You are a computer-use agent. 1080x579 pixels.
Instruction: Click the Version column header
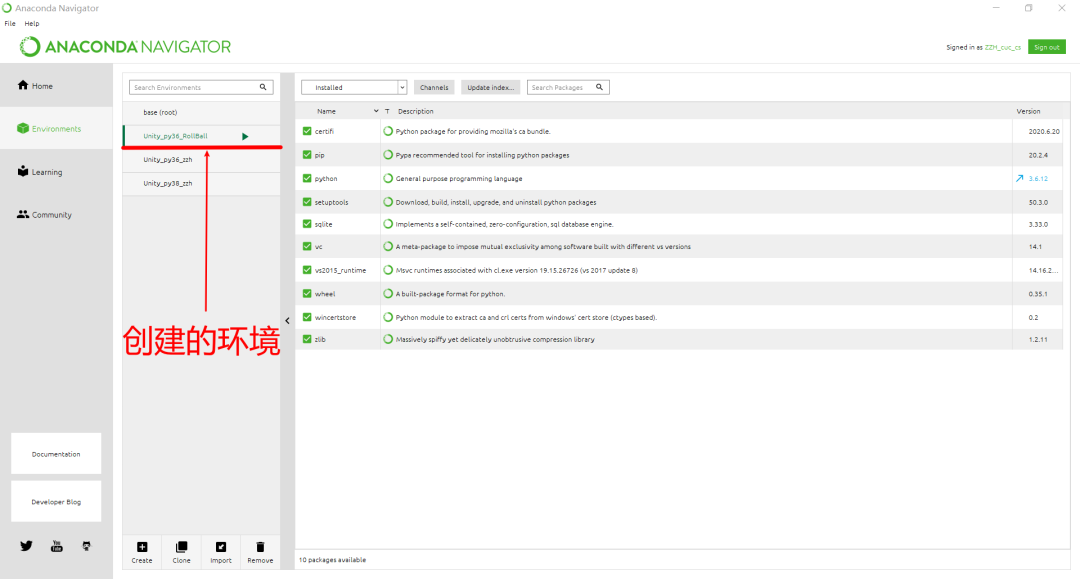1028,111
